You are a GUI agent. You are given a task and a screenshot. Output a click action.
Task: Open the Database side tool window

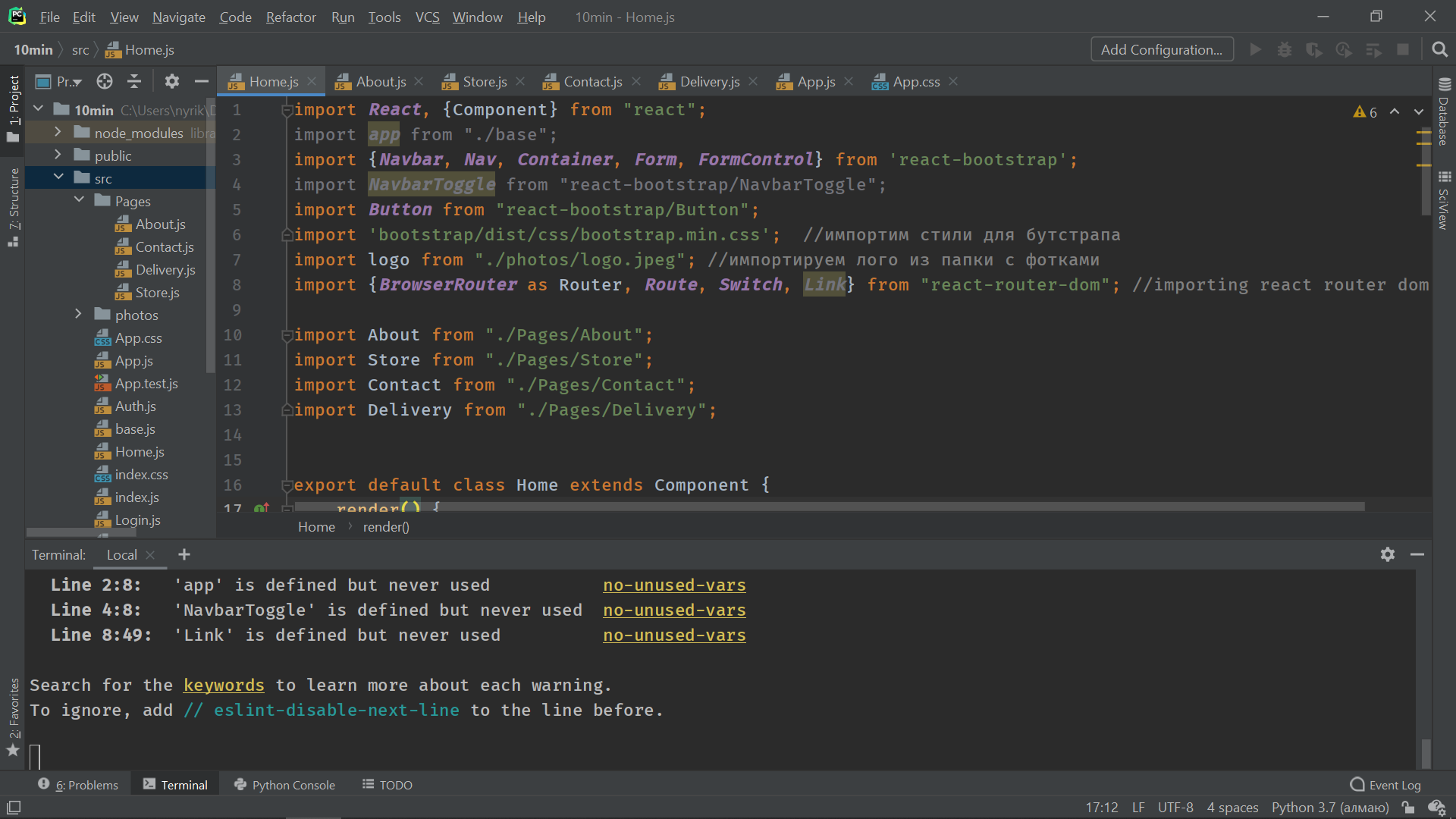(x=1444, y=112)
